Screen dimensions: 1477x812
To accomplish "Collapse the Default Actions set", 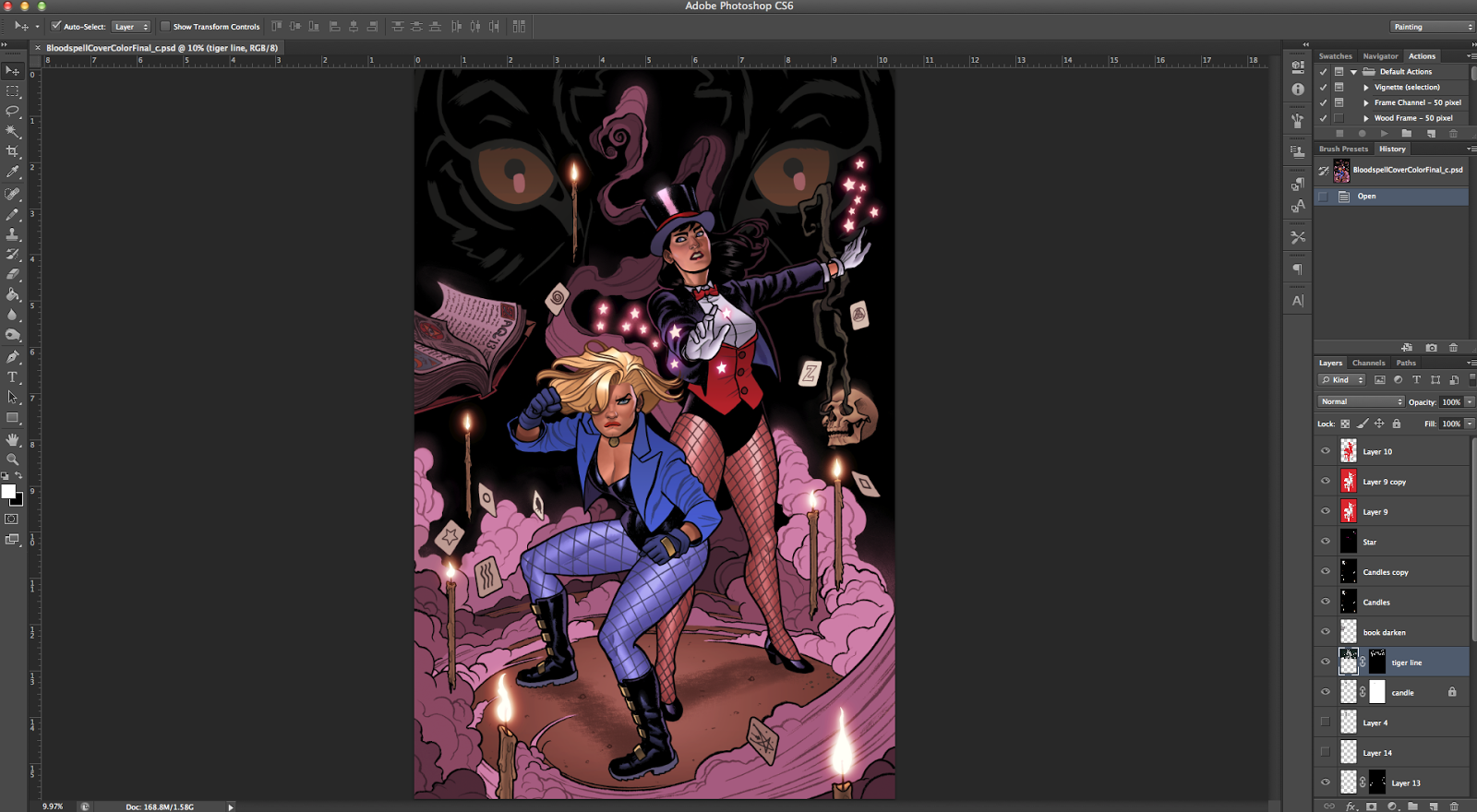I will coord(1354,72).
